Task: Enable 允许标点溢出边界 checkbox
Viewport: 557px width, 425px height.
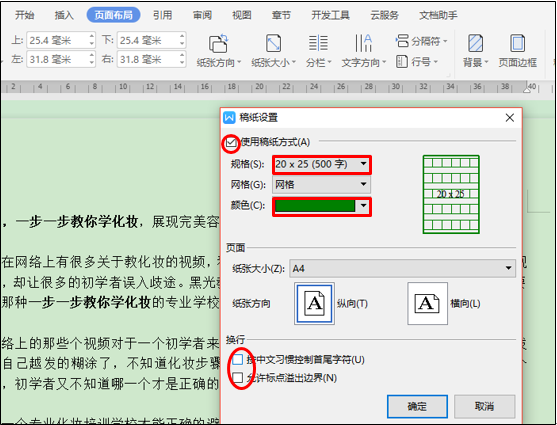Action: click(x=238, y=378)
